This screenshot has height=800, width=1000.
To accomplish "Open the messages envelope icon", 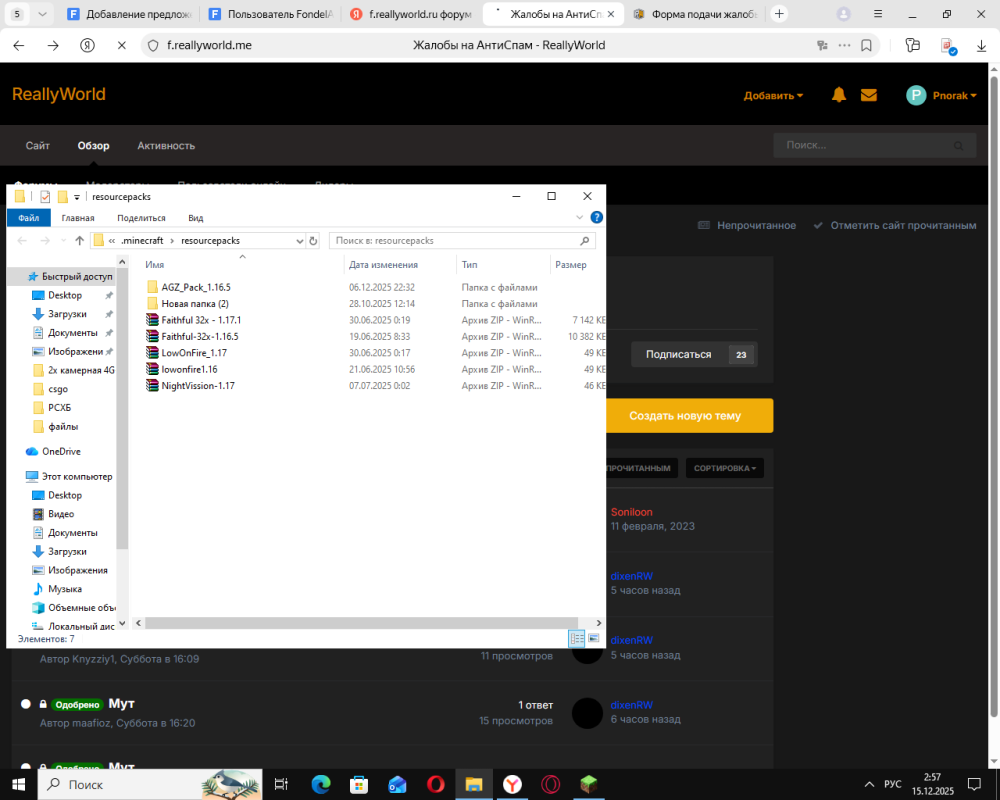I will click(x=869, y=95).
